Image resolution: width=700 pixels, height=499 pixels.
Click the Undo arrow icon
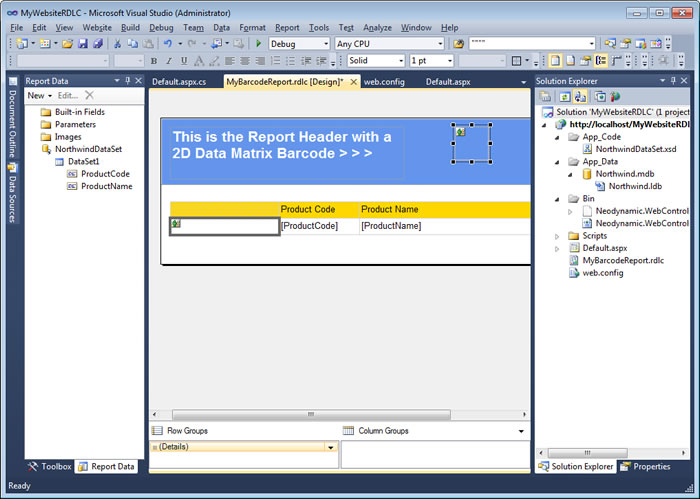click(x=167, y=43)
